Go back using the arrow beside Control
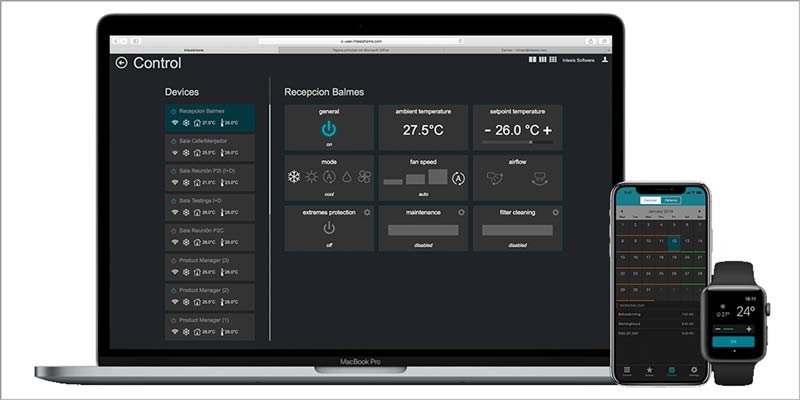Image resolution: width=800 pixels, height=400 pixels. (x=121, y=63)
